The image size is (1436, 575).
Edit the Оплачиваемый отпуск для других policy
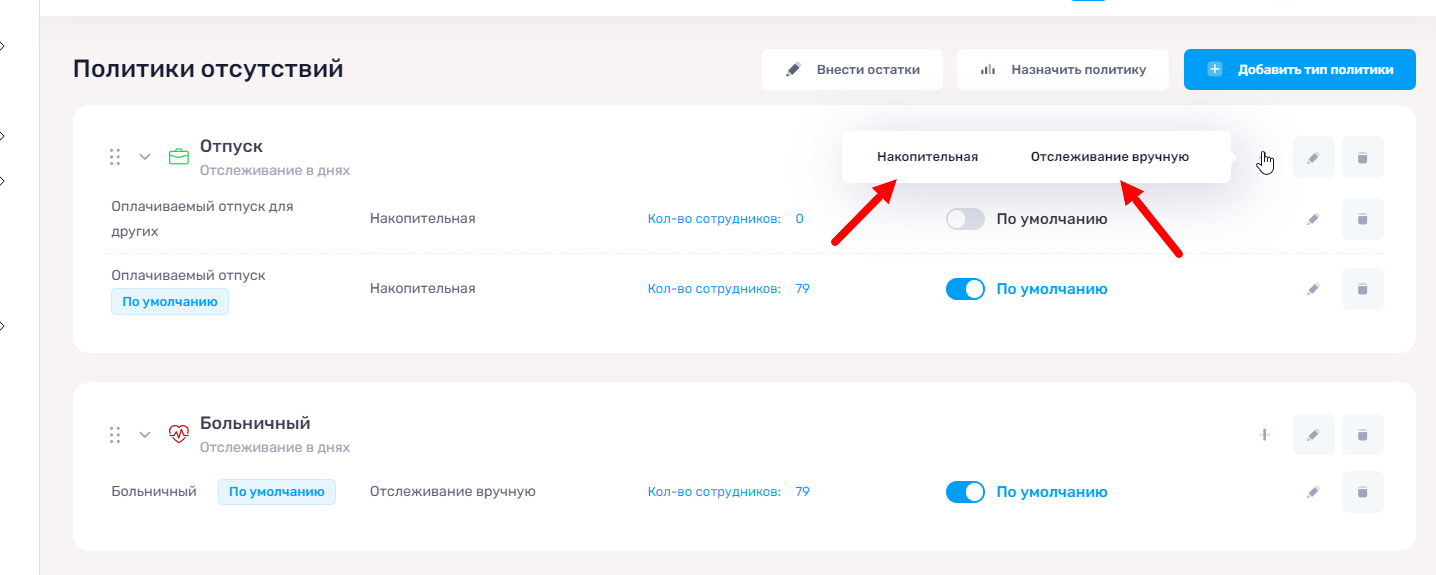coord(1313,219)
